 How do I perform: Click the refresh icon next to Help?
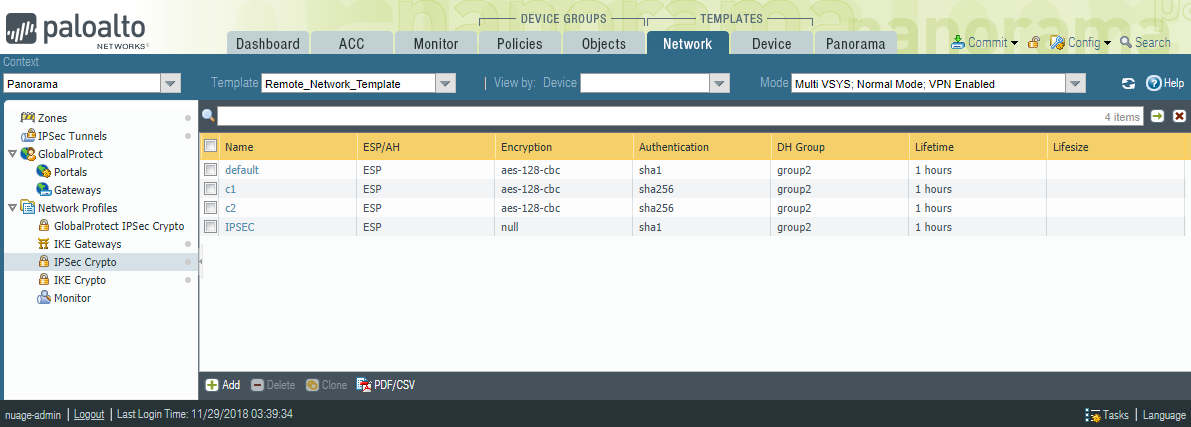(1128, 84)
